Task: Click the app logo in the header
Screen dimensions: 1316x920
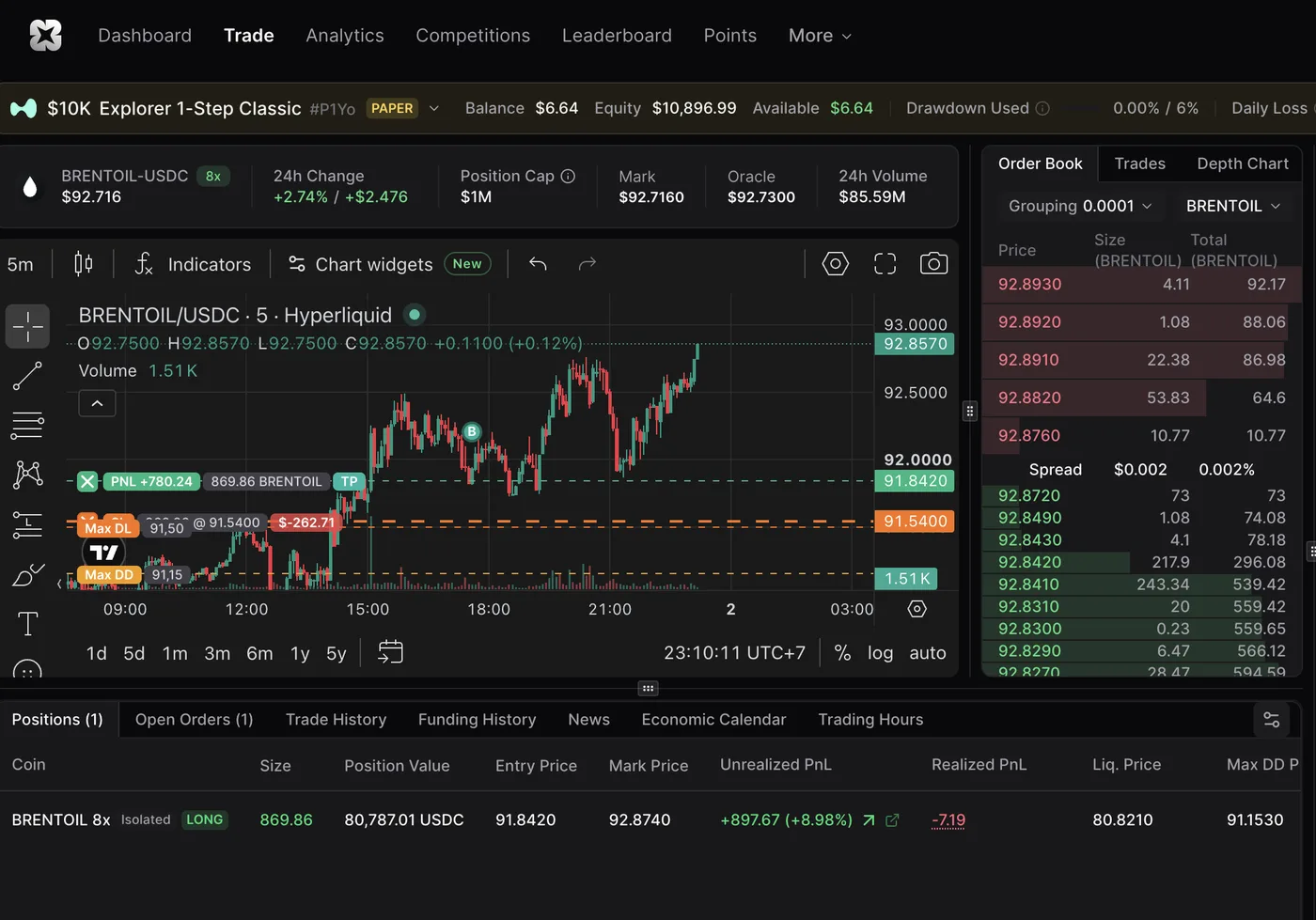Action: (x=45, y=36)
